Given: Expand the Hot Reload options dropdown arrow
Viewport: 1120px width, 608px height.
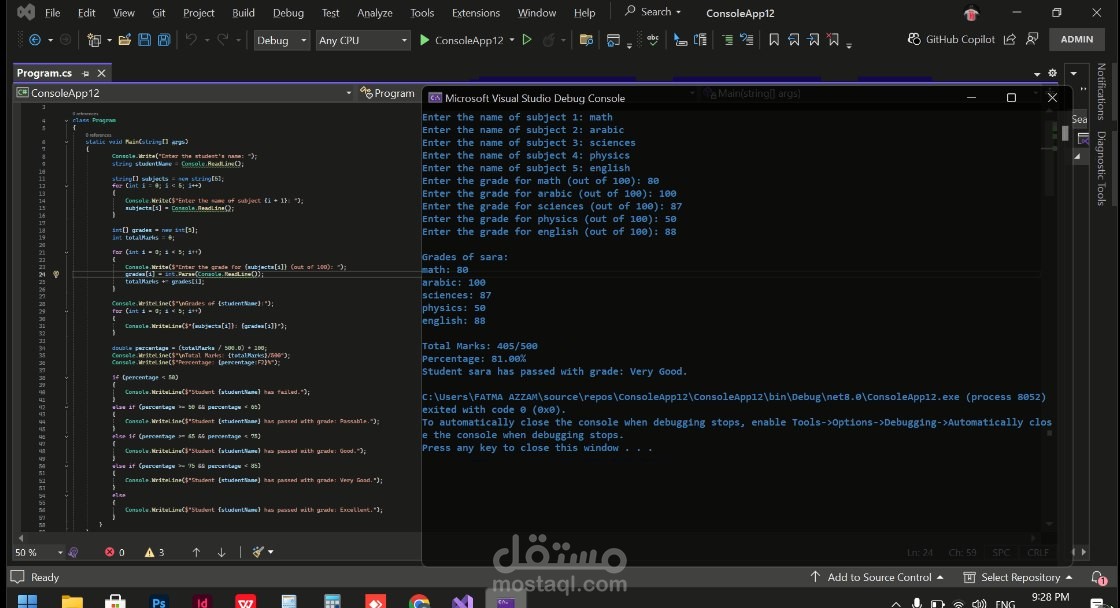Looking at the screenshot, I should click(563, 41).
